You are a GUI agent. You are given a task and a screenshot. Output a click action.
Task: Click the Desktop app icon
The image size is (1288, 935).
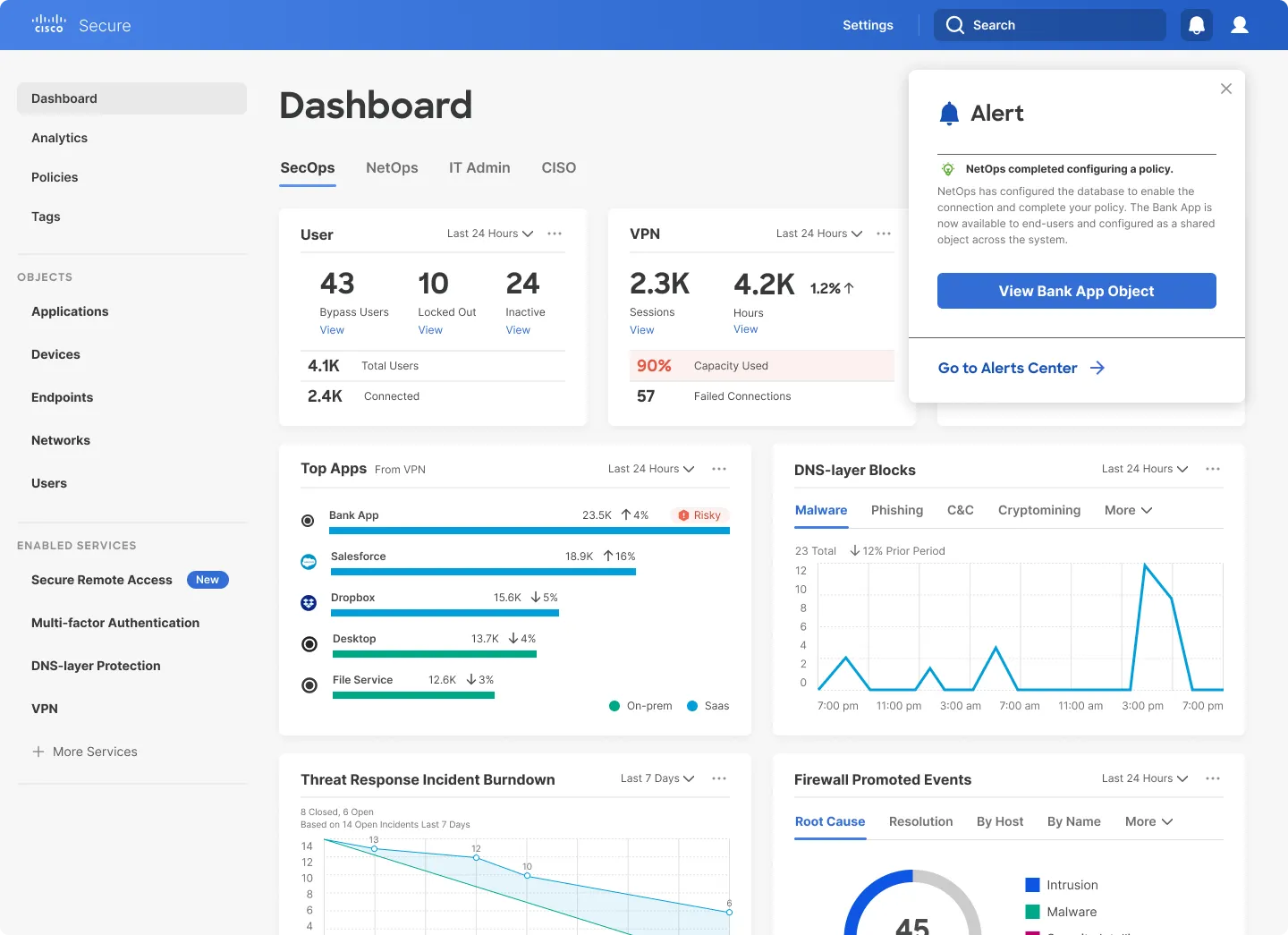click(x=309, y=644)
